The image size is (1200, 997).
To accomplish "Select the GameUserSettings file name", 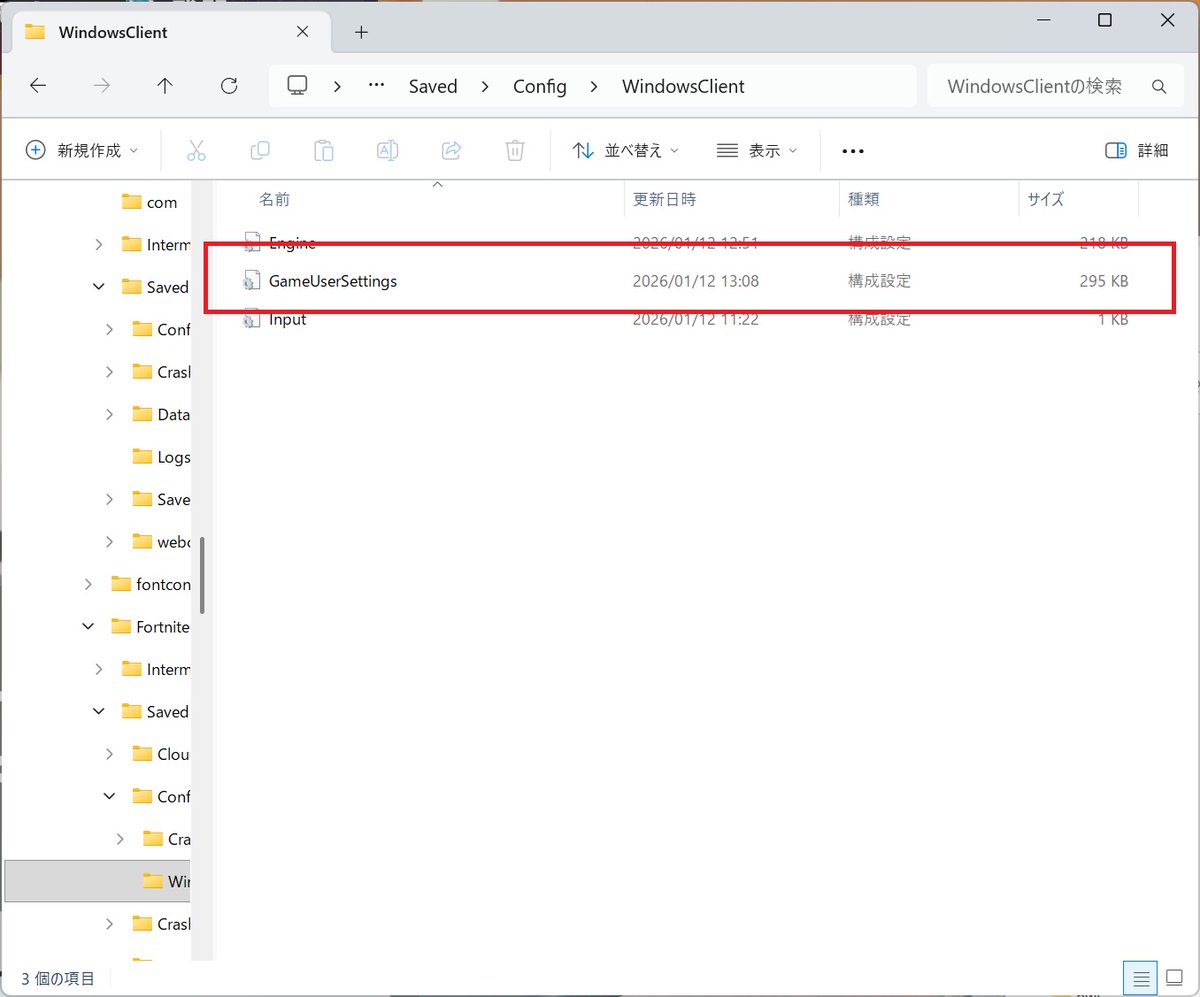I will tap(333, 281).
